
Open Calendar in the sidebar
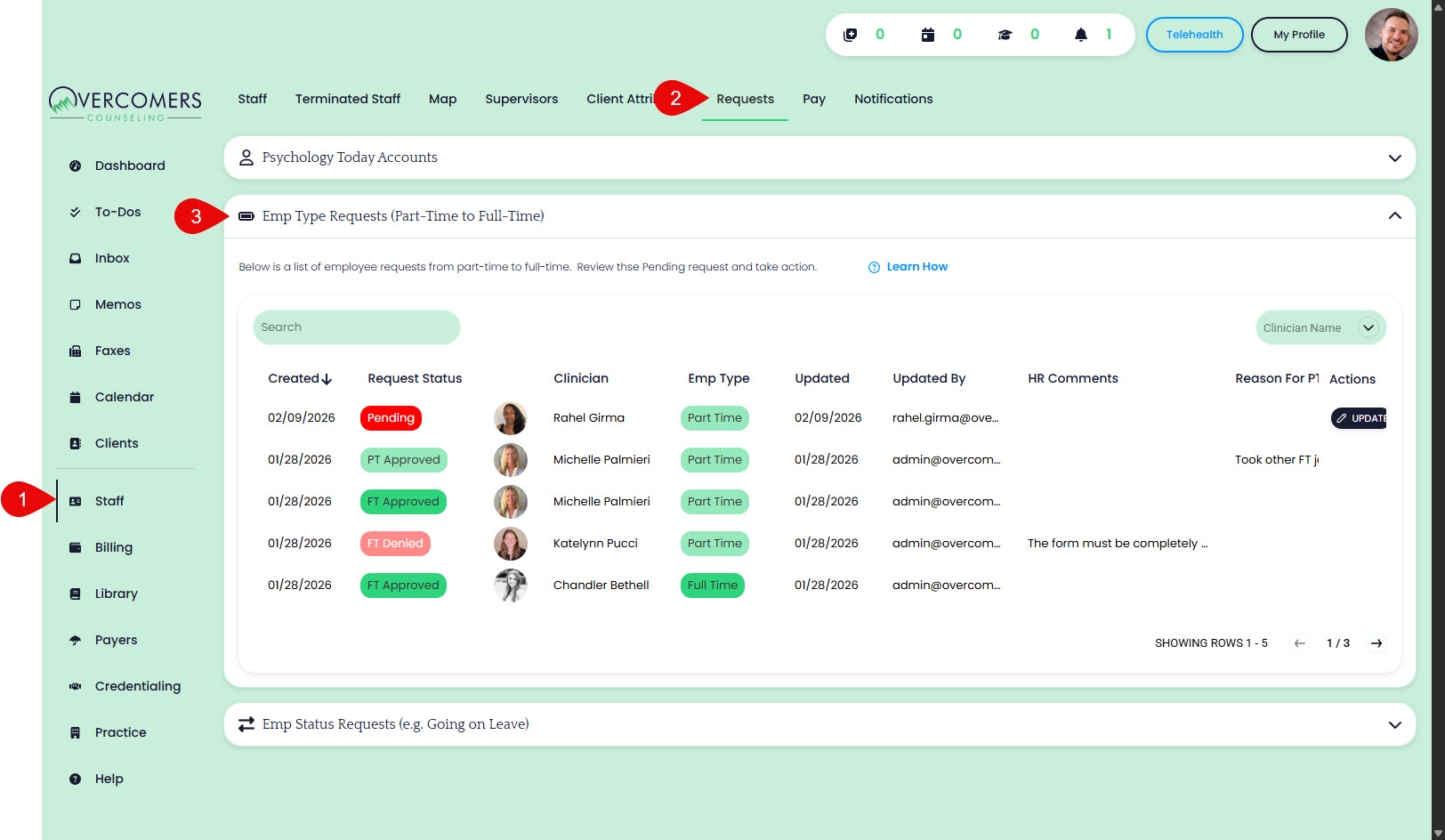(124, 397)
